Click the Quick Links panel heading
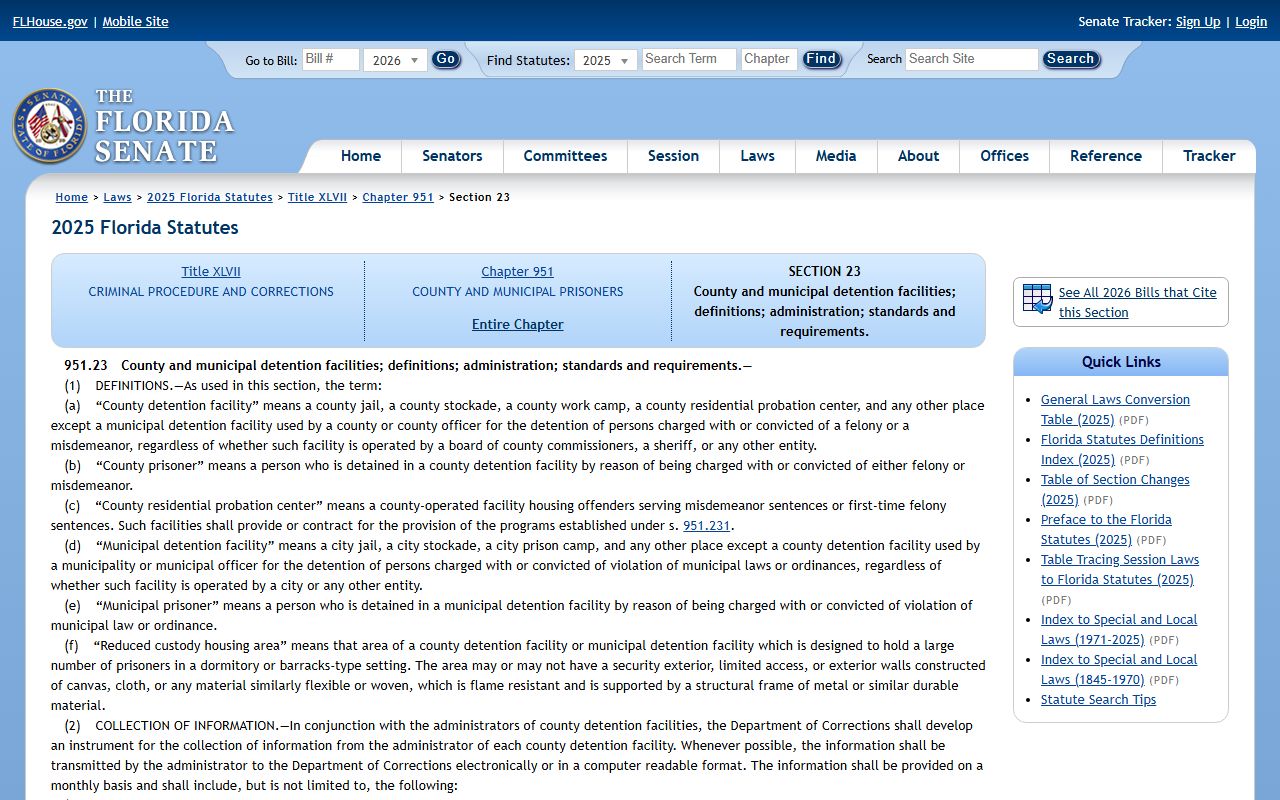This screenshot has height=800, width=1280. (1121, 362)
